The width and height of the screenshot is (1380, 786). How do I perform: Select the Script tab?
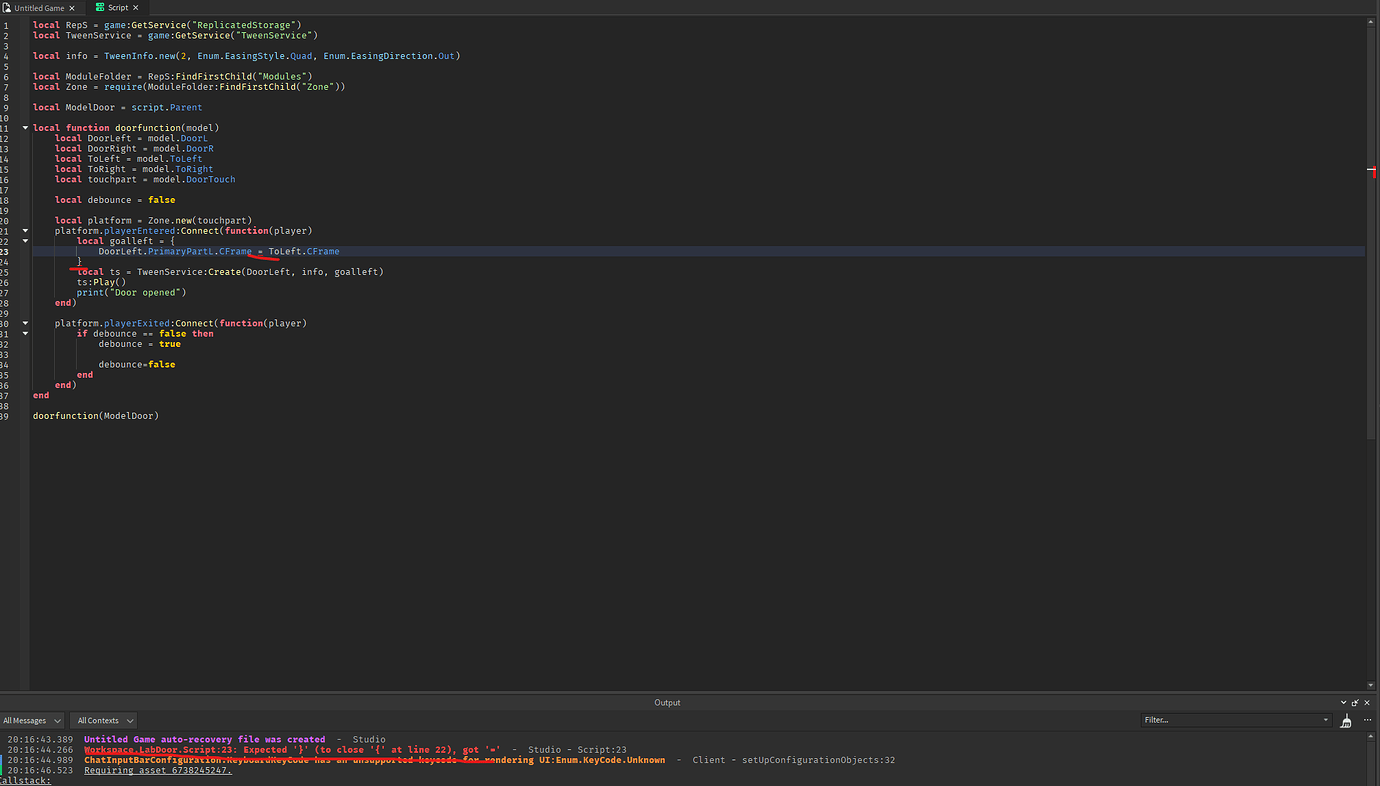pyautogui.click(x=117, y=7)
